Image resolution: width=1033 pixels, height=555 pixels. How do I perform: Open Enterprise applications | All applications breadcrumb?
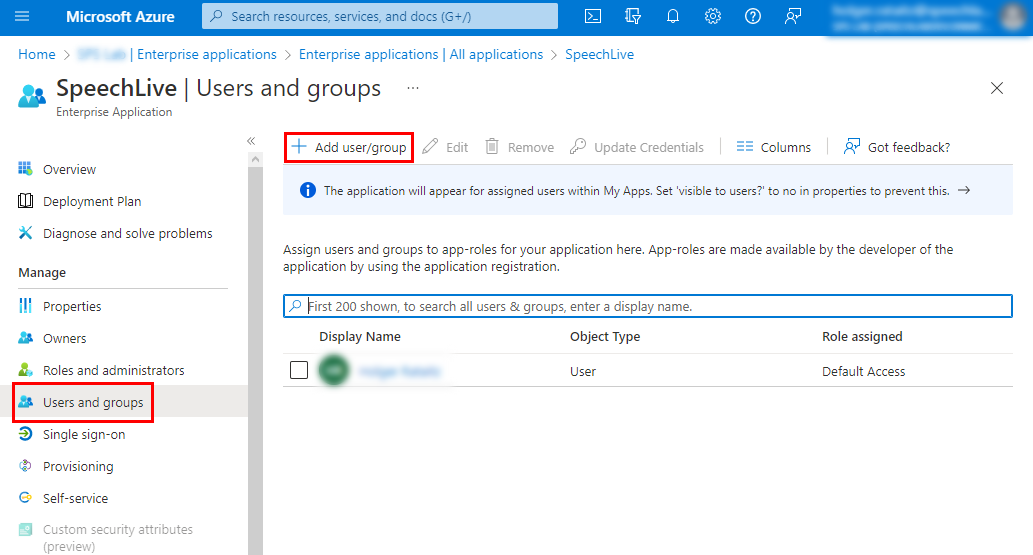421,54
